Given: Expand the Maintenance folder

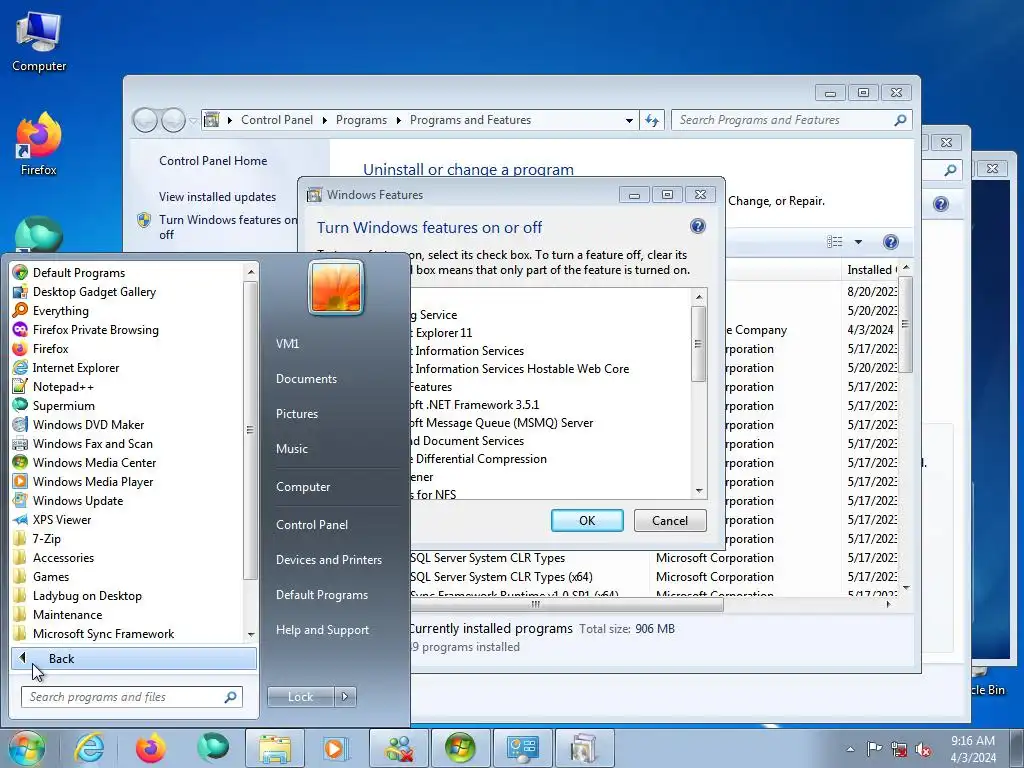Looking at the screenshot, I should (57, 614).
